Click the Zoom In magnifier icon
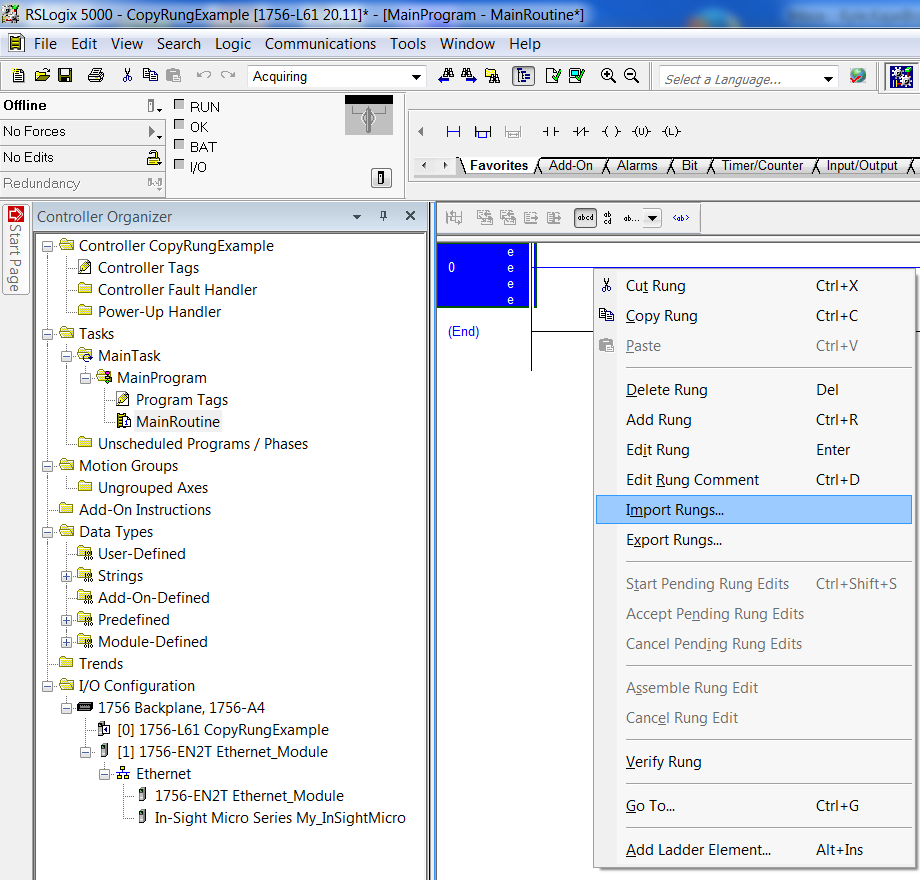This screenshot has height=880, width=920. click(x=608, y=76)
